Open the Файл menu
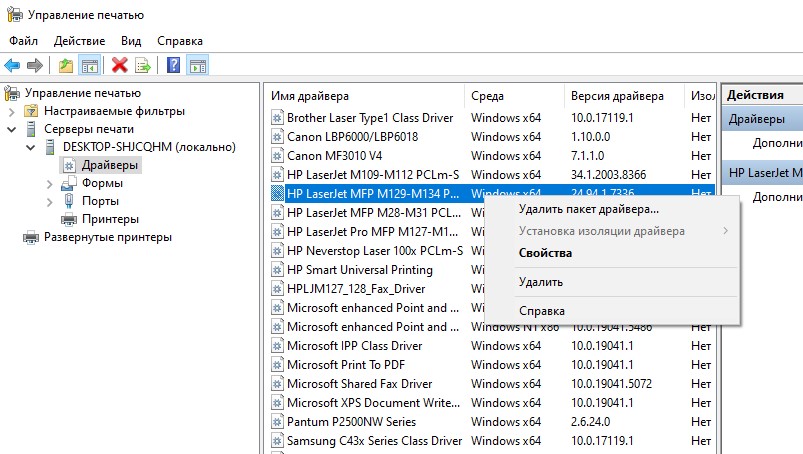The width and height of the screenshot is (803, 454). tap(24, 41)
